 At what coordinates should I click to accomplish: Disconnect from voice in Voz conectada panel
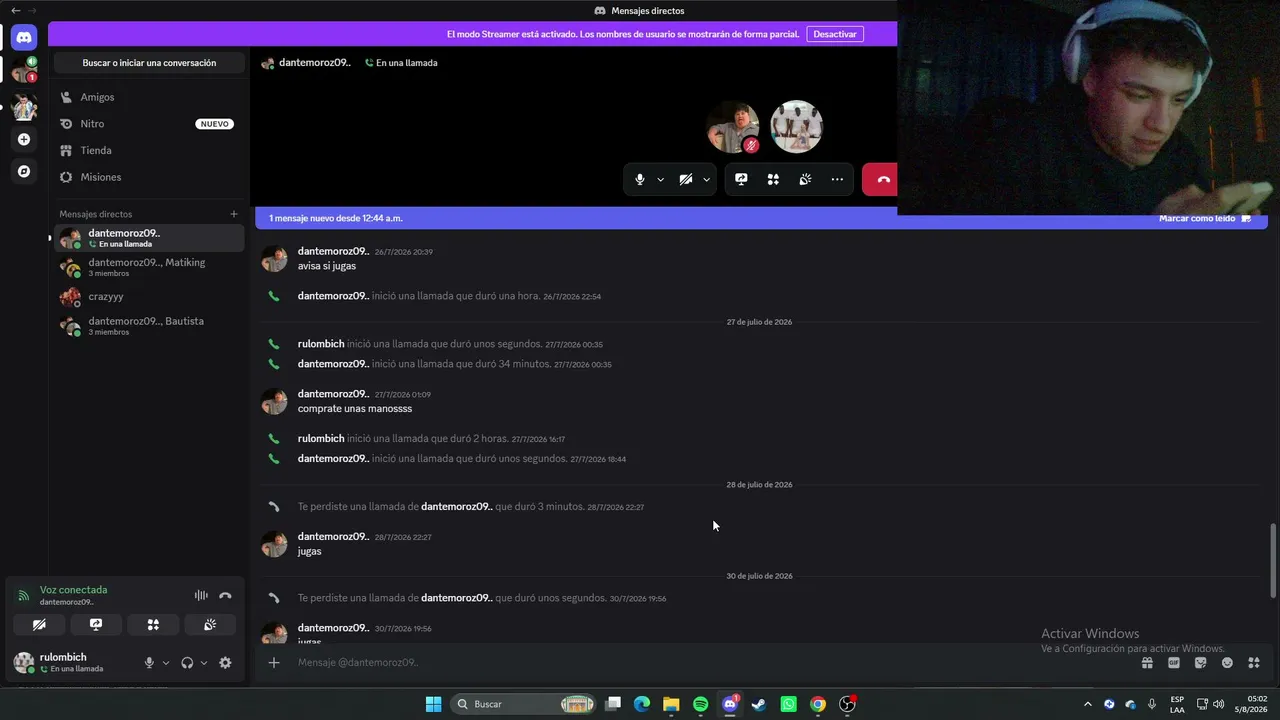[225, 596]
